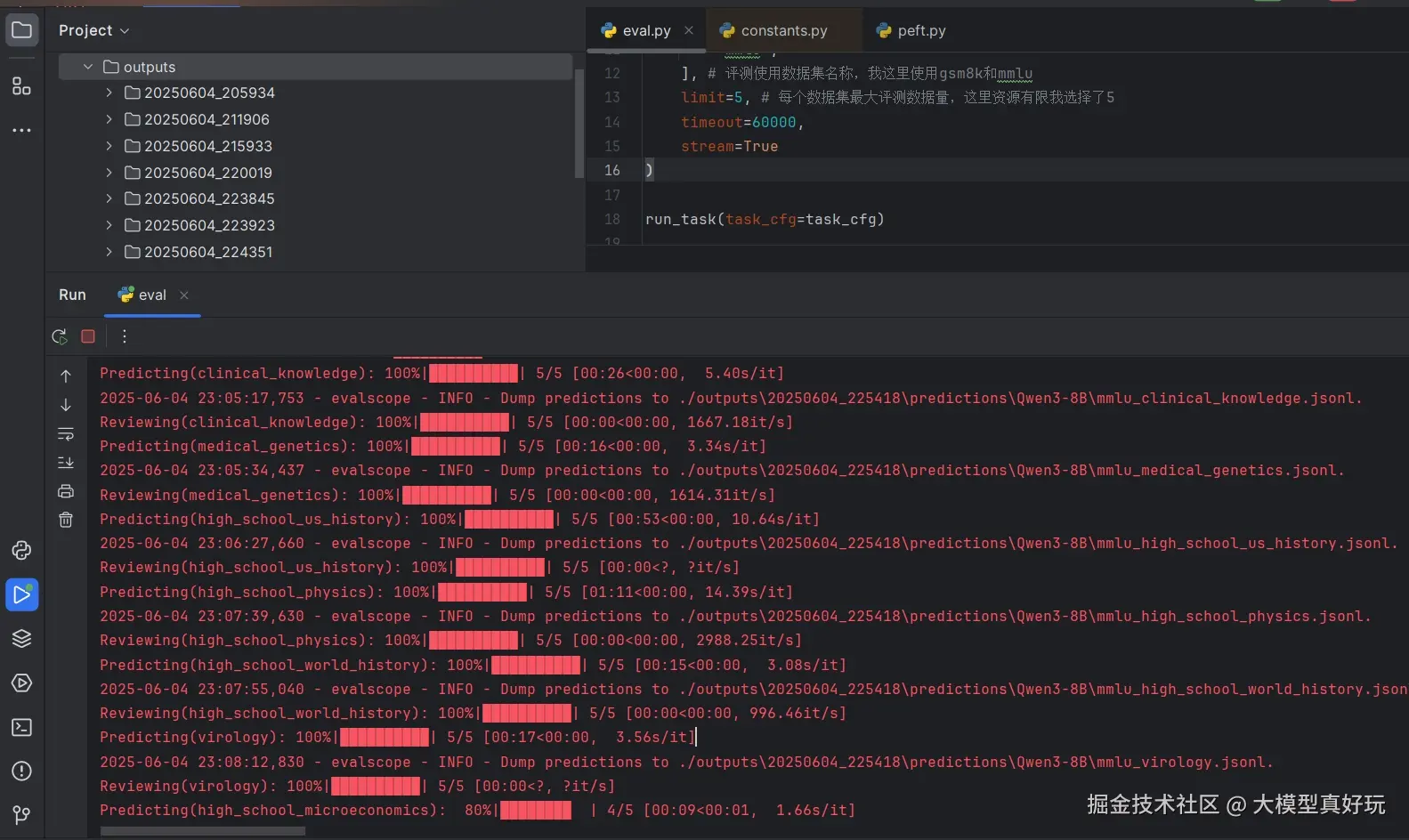Open the Run tool window icon

tap(21, 594)
